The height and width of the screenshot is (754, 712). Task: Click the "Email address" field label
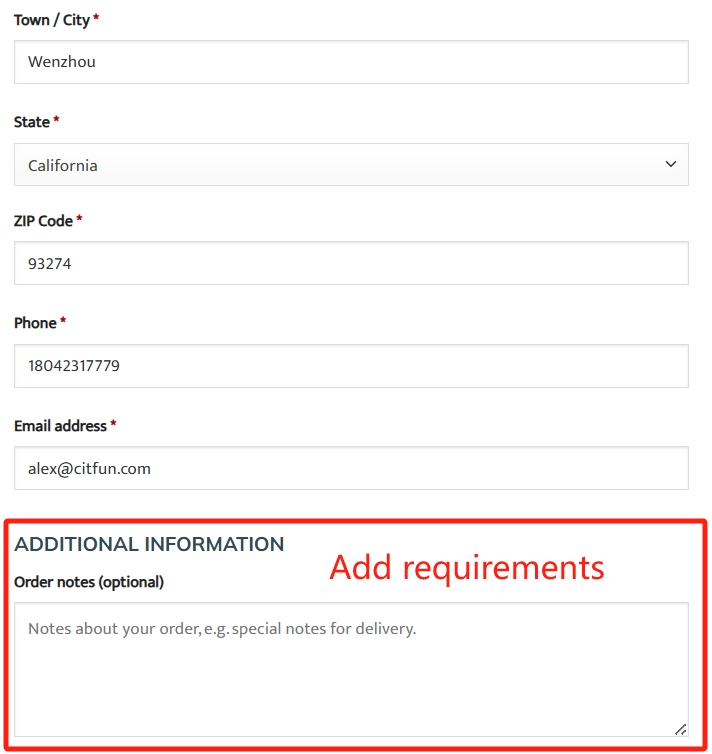click(60, 426)
